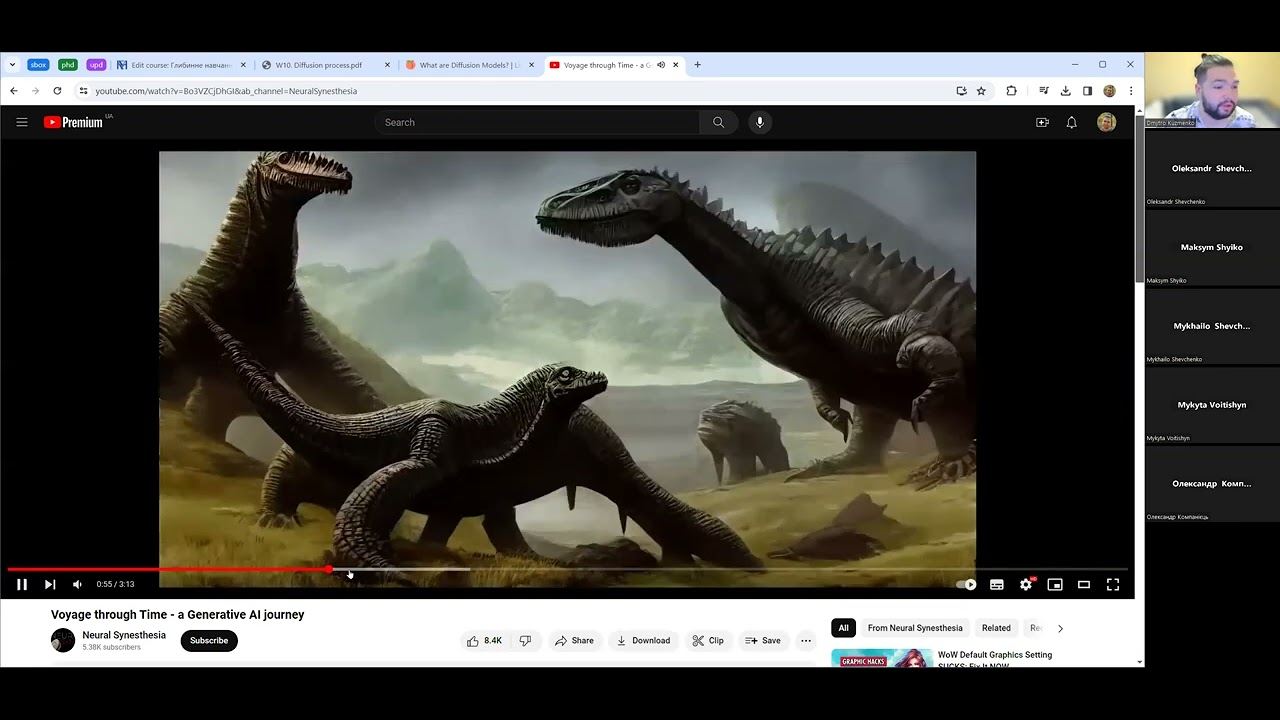
Task: Pause the video
Action: tap(21, 584)
